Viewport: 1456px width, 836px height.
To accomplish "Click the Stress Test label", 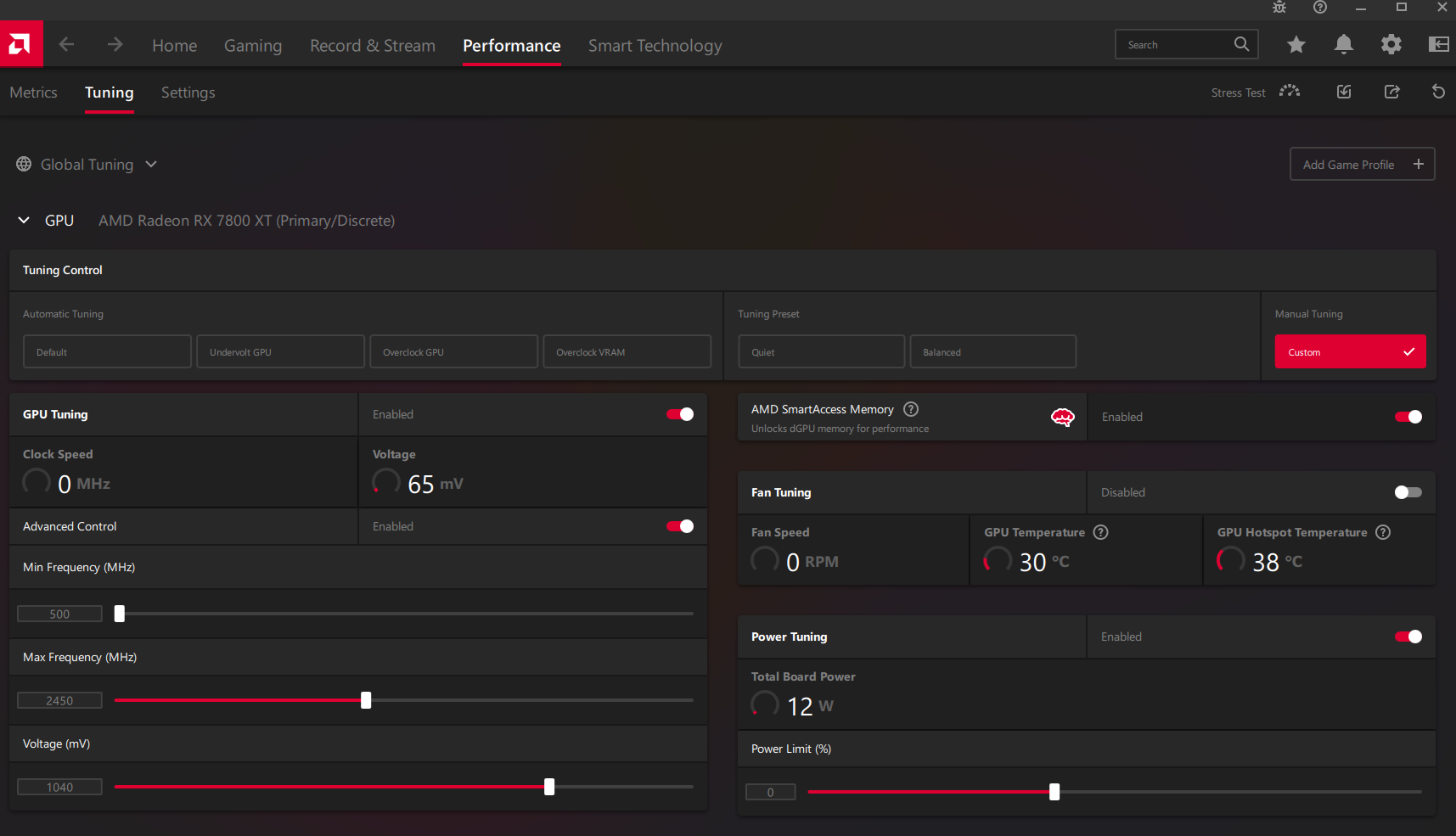I will point(1238,93).
